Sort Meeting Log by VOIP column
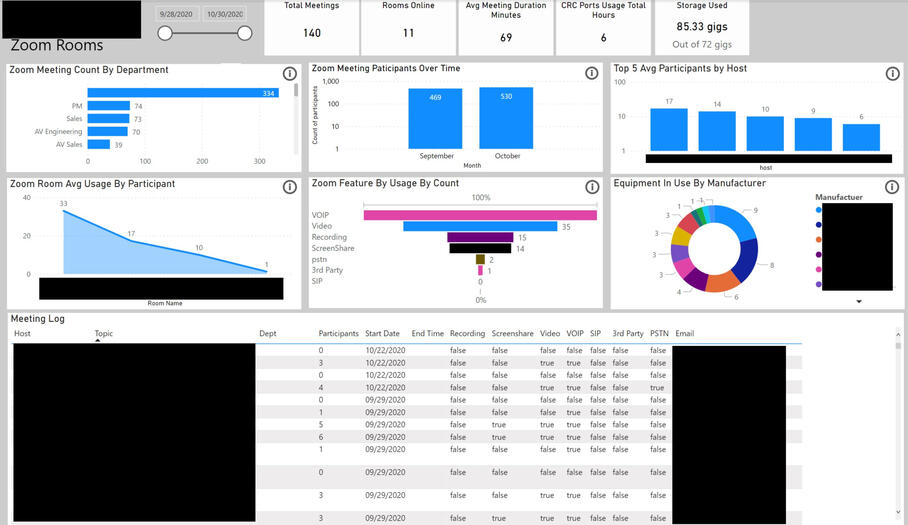This screenshot has height=525, width=908. (x=575, y=333)
